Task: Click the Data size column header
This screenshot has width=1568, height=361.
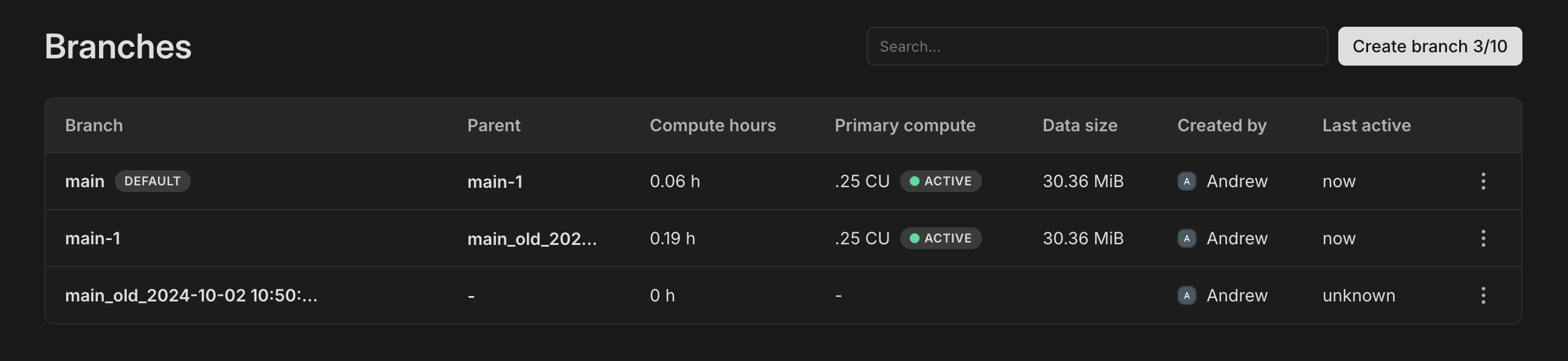Action: click(1079, 125)
